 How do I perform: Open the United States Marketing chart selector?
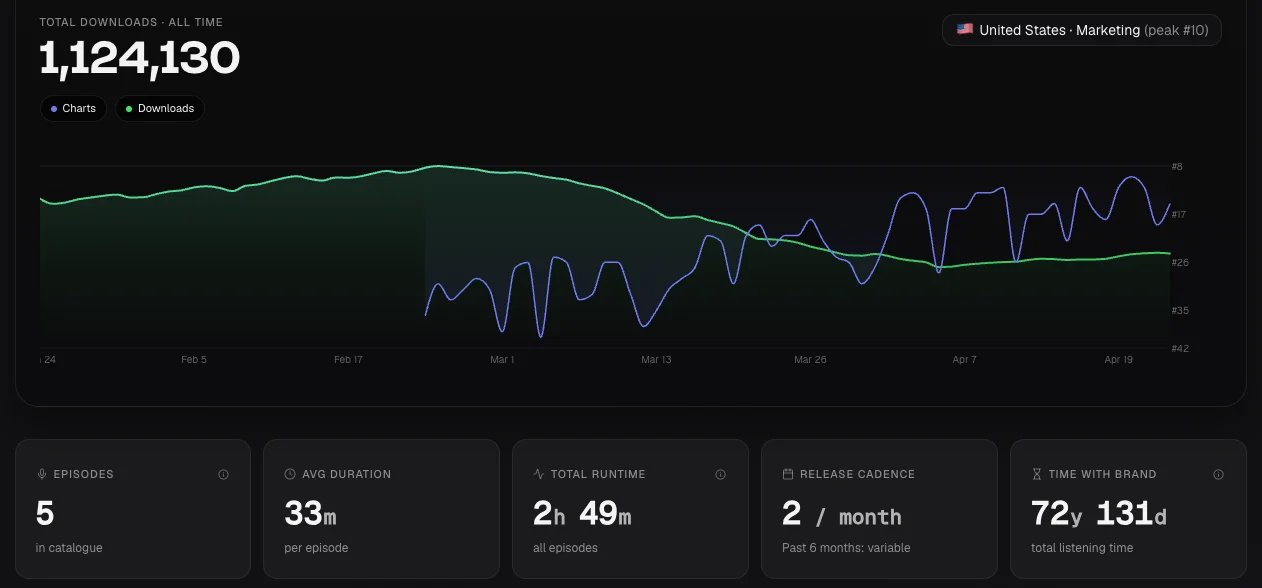click(1082, 30)
